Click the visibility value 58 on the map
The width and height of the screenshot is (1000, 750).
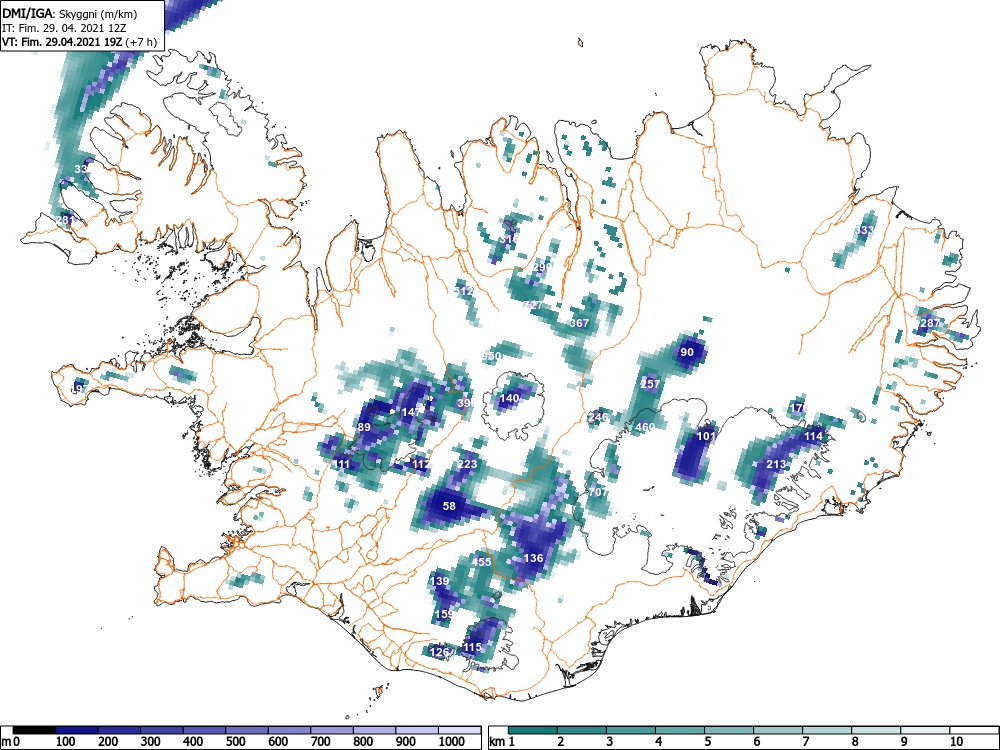coord(450,506)
